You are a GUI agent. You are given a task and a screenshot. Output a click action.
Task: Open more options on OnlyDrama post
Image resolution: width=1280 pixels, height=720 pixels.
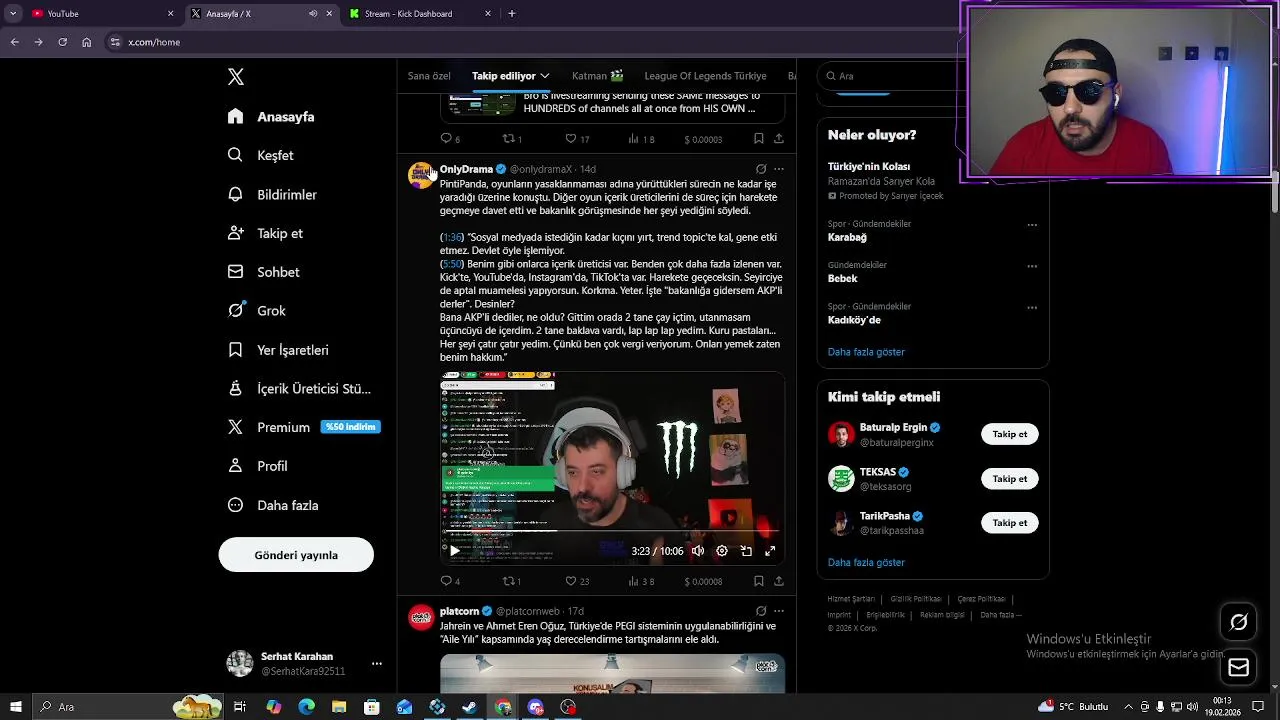[779, 169]
